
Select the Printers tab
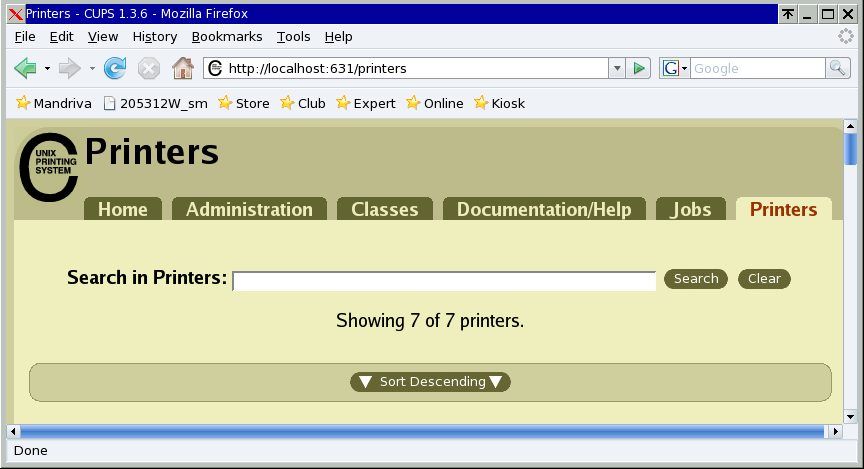click(784, 209)
